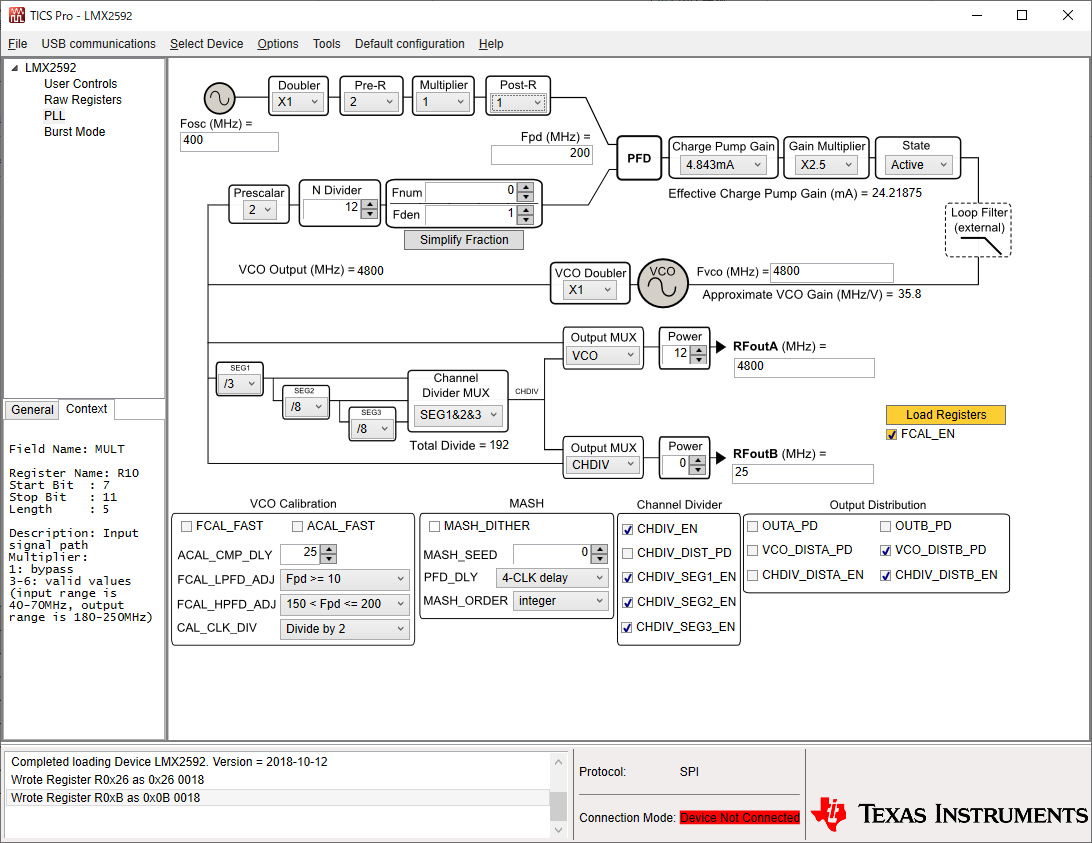Open the FCAL_LPFD_ADJ dropdown
1092x843 pixels.
[x=345, y=579]
